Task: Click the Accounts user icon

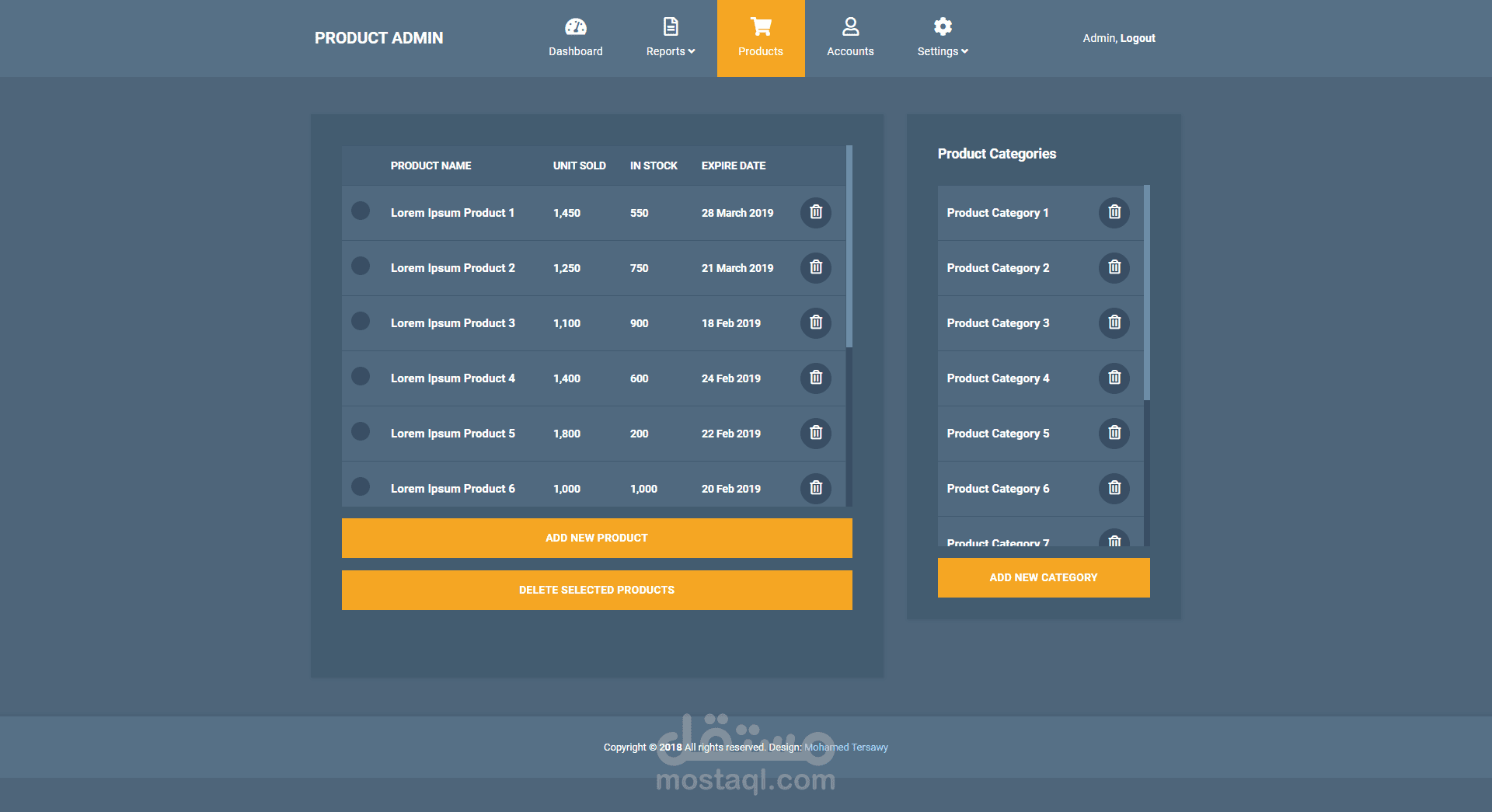Action: click(851, 27)
